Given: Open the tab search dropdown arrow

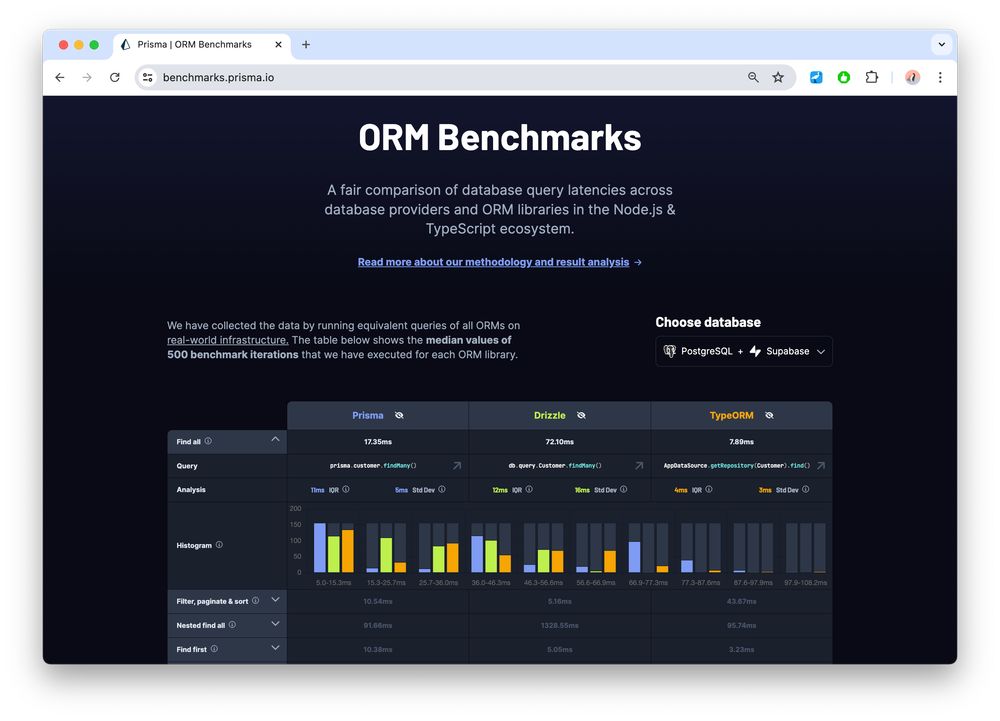Looking at the screenshot, I should (941, 45).
